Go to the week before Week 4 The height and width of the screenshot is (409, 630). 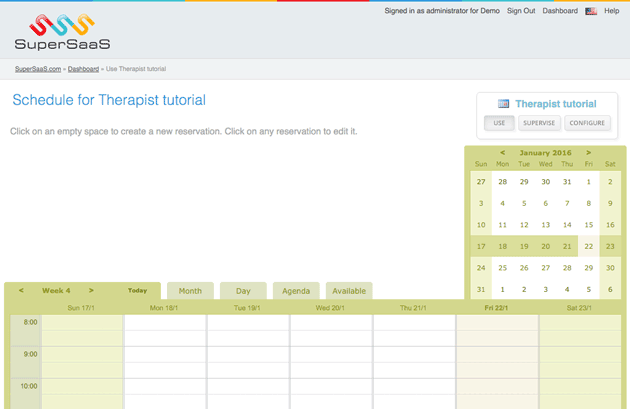pos(21,290)
